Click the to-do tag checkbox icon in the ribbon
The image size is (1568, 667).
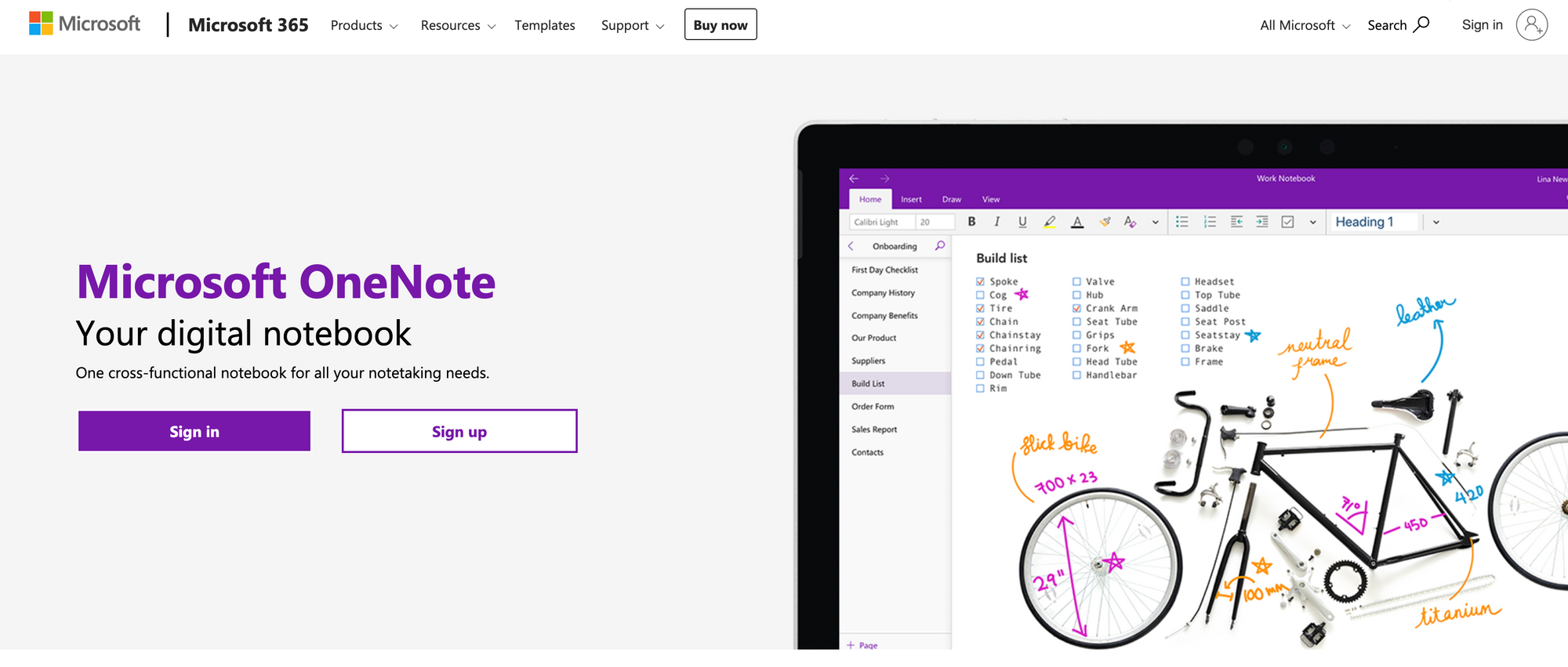pyautogui.click(x=1287, y=222)
